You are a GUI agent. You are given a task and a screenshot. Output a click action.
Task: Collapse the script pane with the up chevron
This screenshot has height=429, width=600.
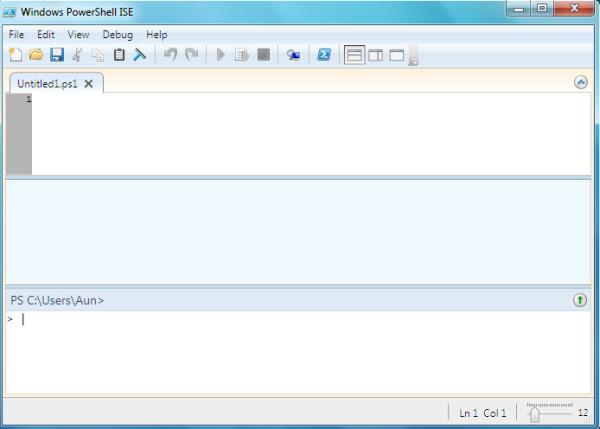click(x=581, y=83)
